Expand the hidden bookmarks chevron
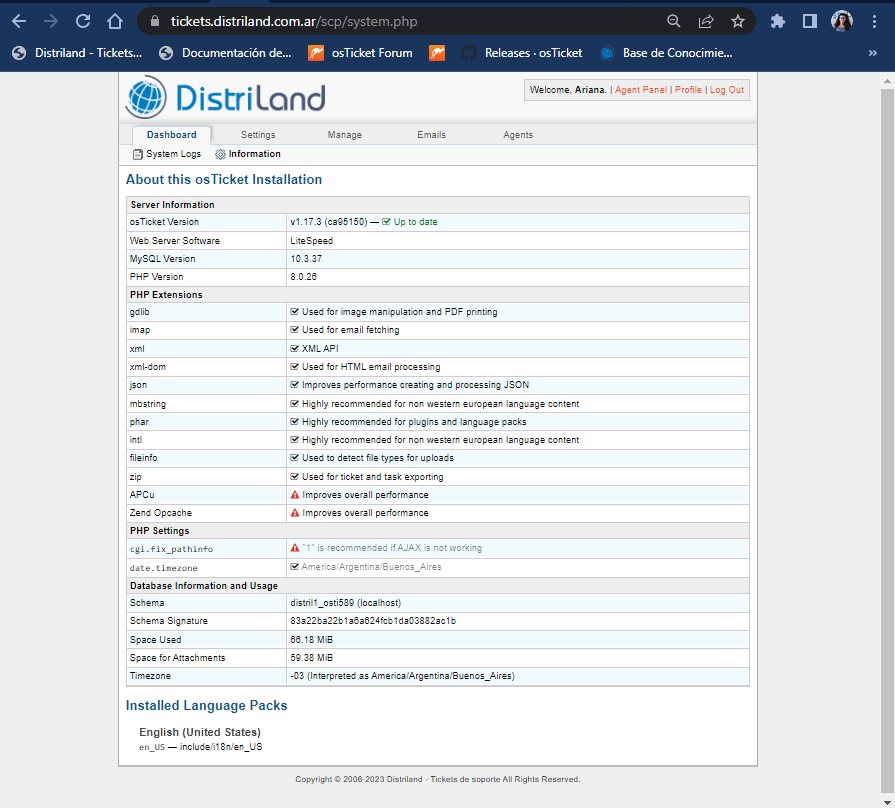The width and height of the screenshot is (895, 808). [872, 53]
